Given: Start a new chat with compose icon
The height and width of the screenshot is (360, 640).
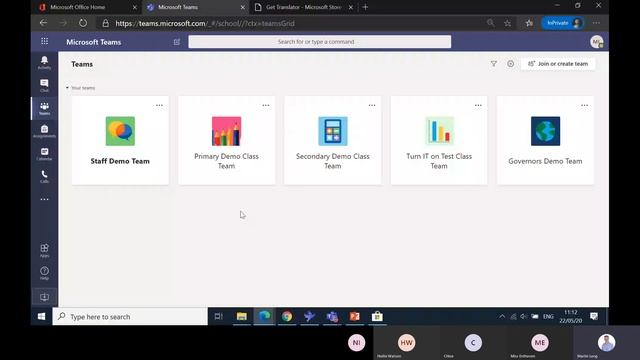Looking at the screenshot, I should 177,42.
